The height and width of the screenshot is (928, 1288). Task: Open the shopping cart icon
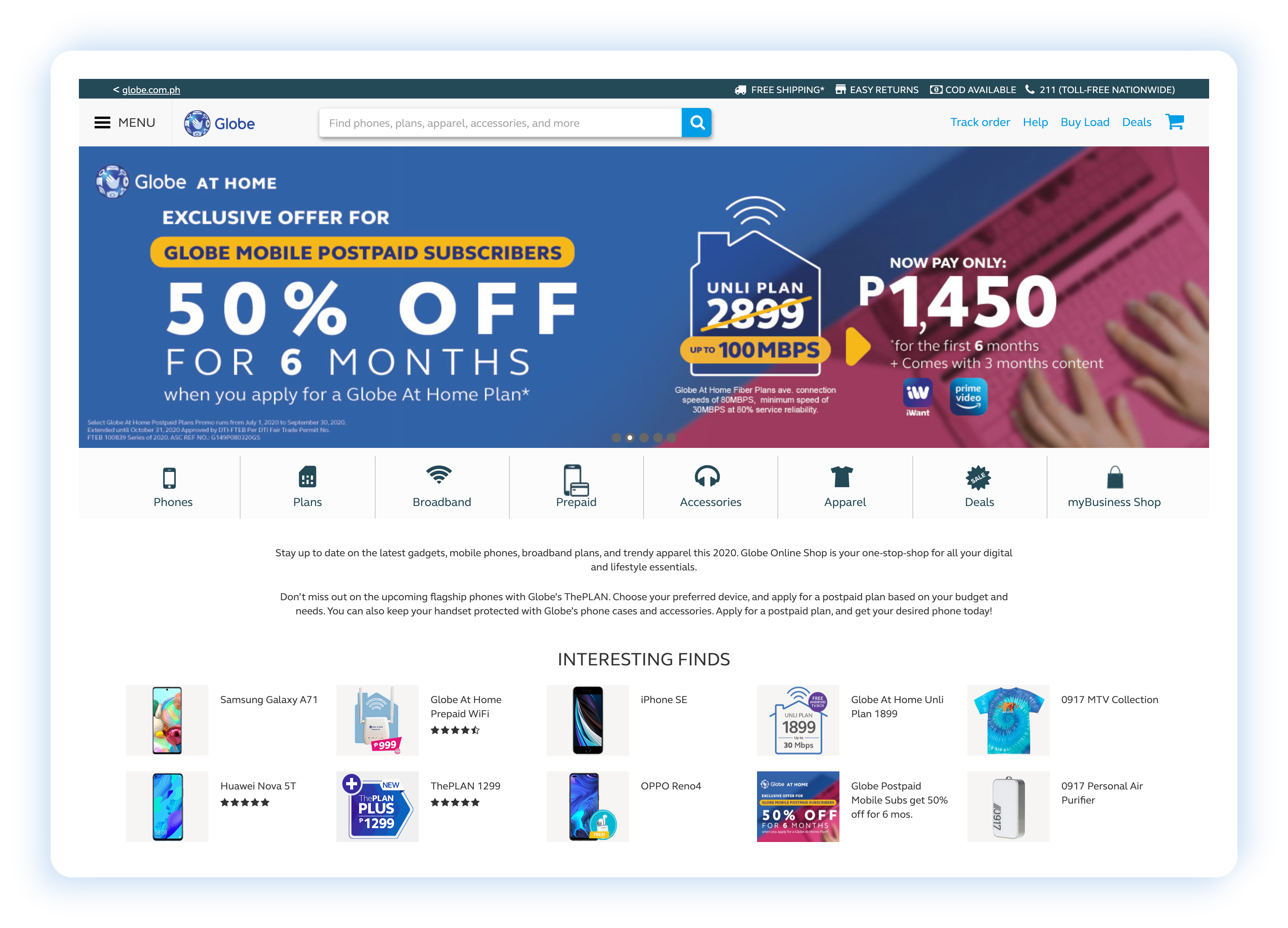pos(1175,122)
